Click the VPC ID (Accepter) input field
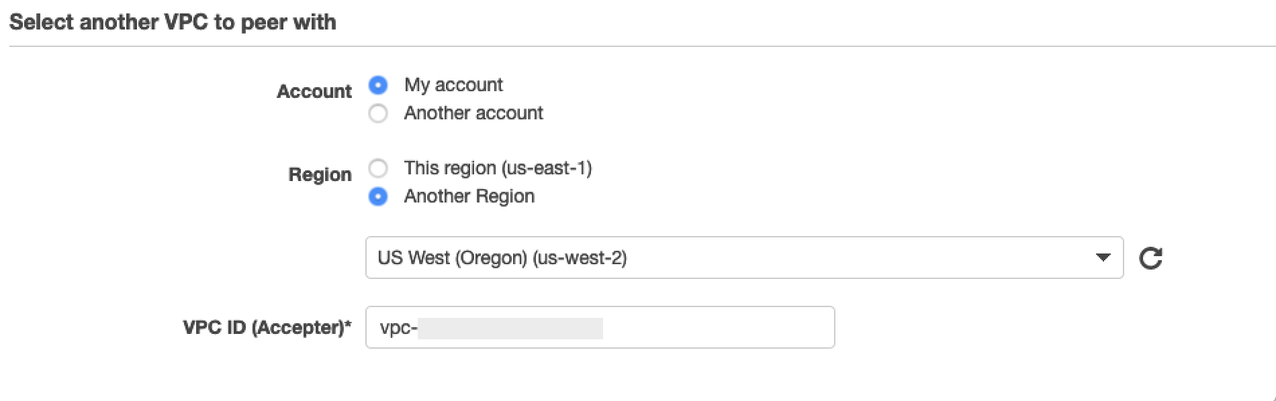The image size is (1276, 401). (700, 328)
